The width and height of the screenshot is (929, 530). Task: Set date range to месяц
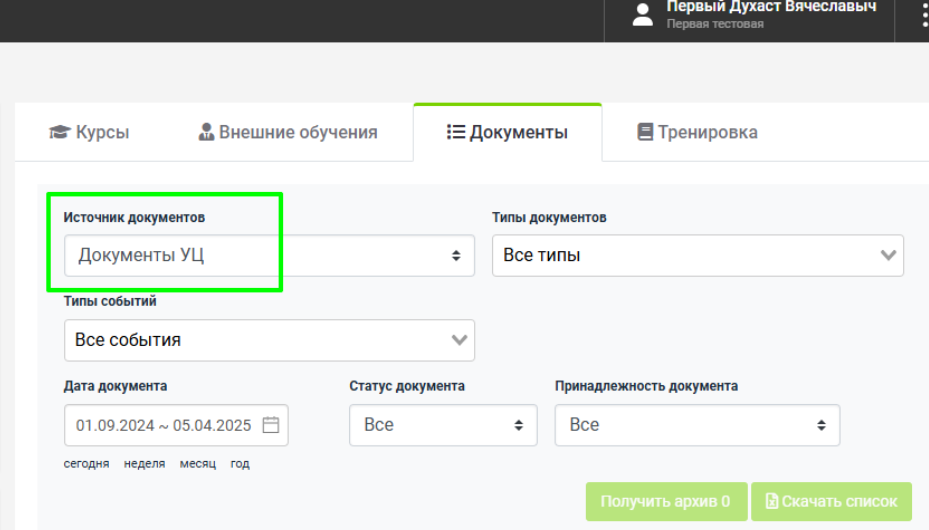[x=198, y=464]
